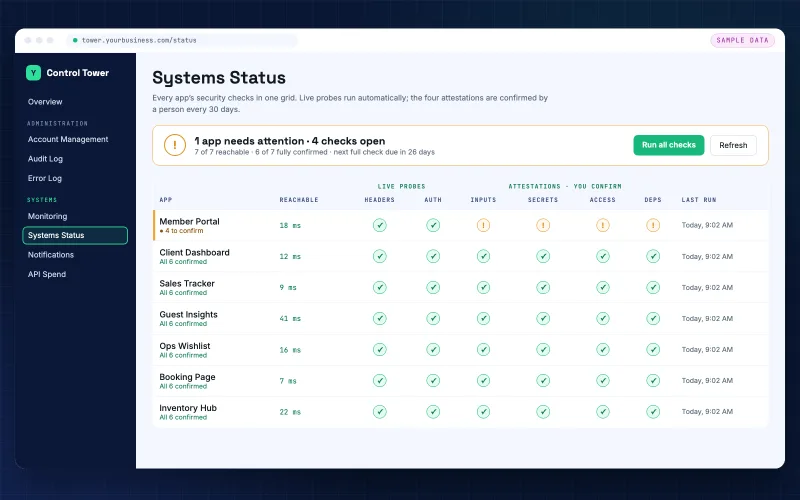Click Ops Wishlist's Inputs check icon
The width and height of the screenshot is (800, 500).
483,349
